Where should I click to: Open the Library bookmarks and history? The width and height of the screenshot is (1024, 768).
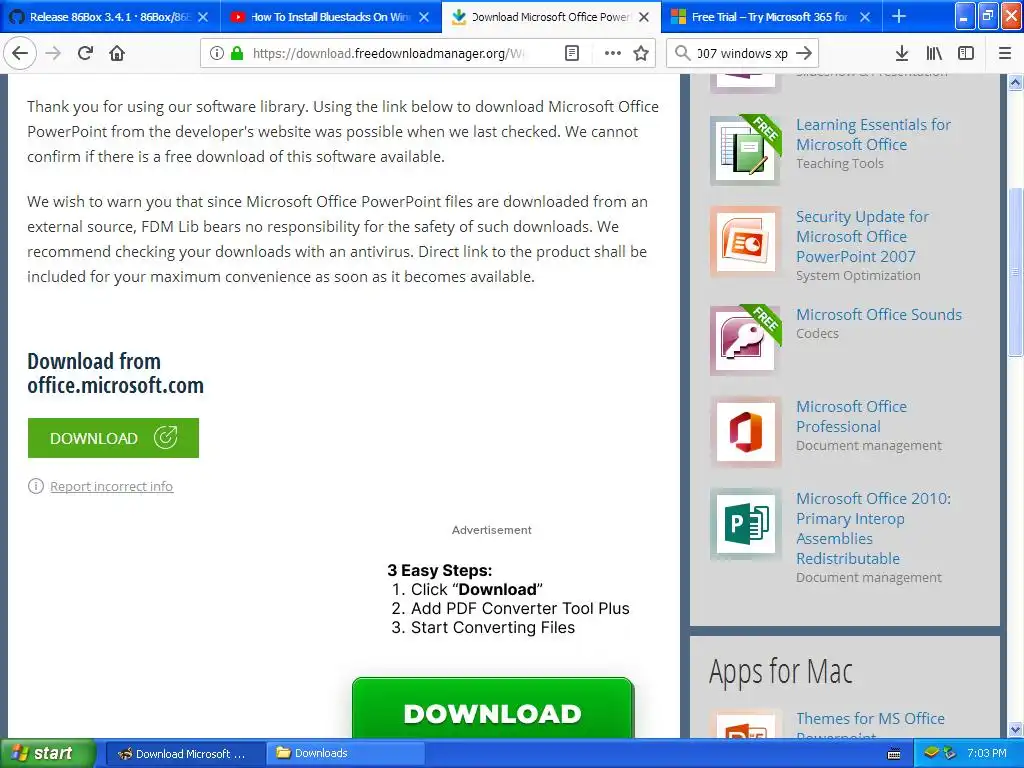[x=934, y=53]
